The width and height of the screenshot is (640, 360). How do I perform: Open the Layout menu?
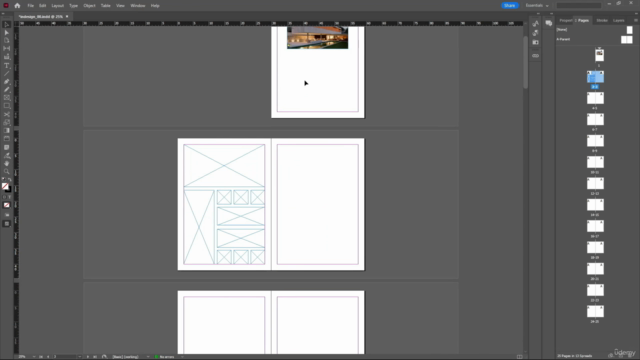coord(58,6)
